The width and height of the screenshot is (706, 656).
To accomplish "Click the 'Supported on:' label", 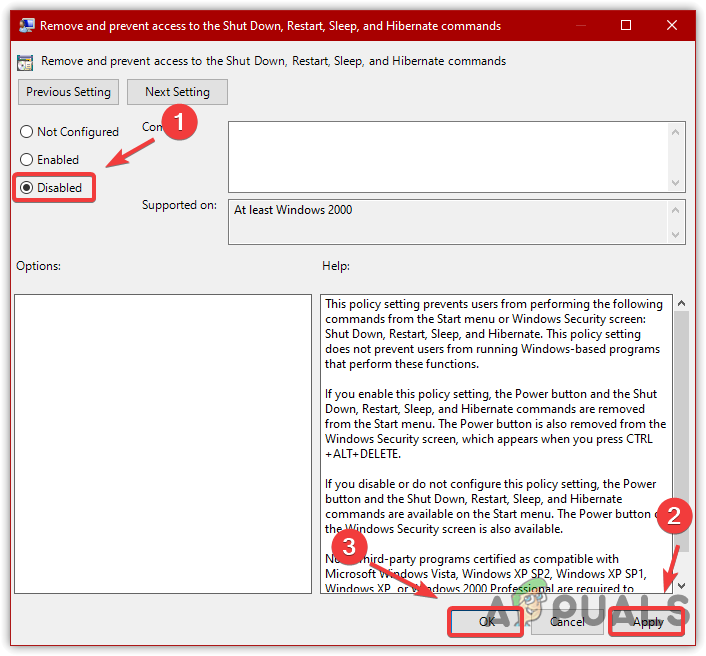I will [x=179, y=205].
